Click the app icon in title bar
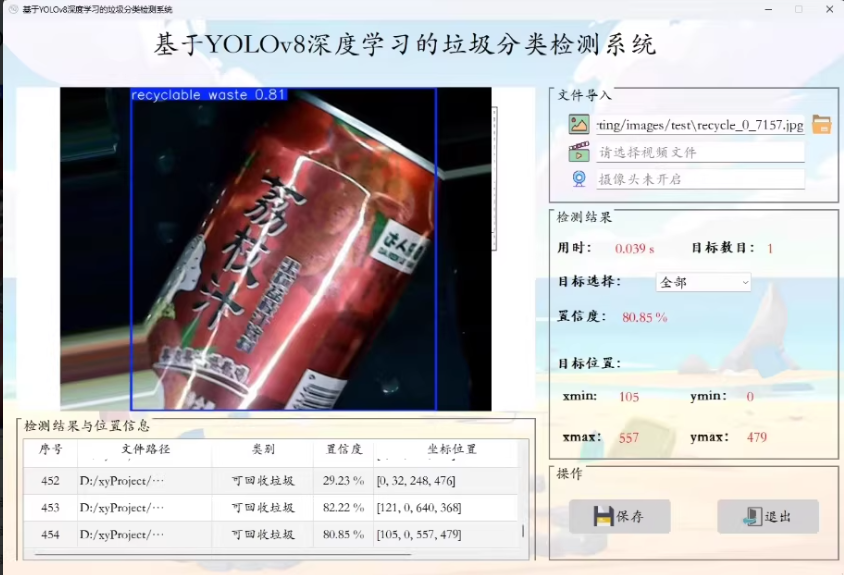Image resolution: width=844 pixels, height=575 pixels. [x=13, y=9]
